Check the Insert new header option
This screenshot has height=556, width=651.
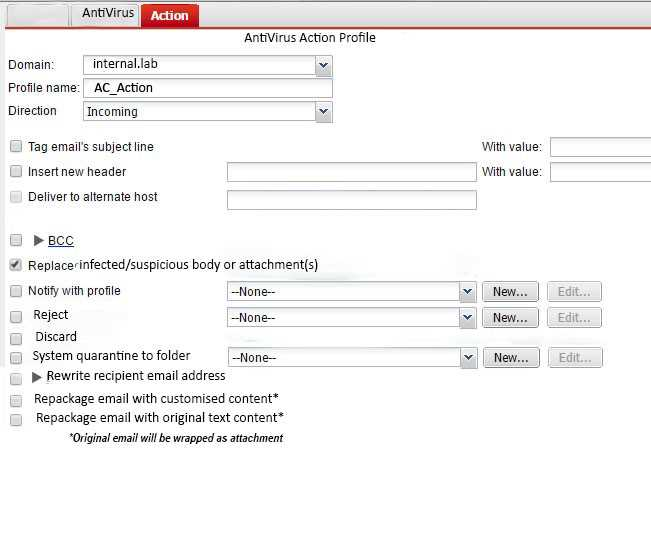16,172
